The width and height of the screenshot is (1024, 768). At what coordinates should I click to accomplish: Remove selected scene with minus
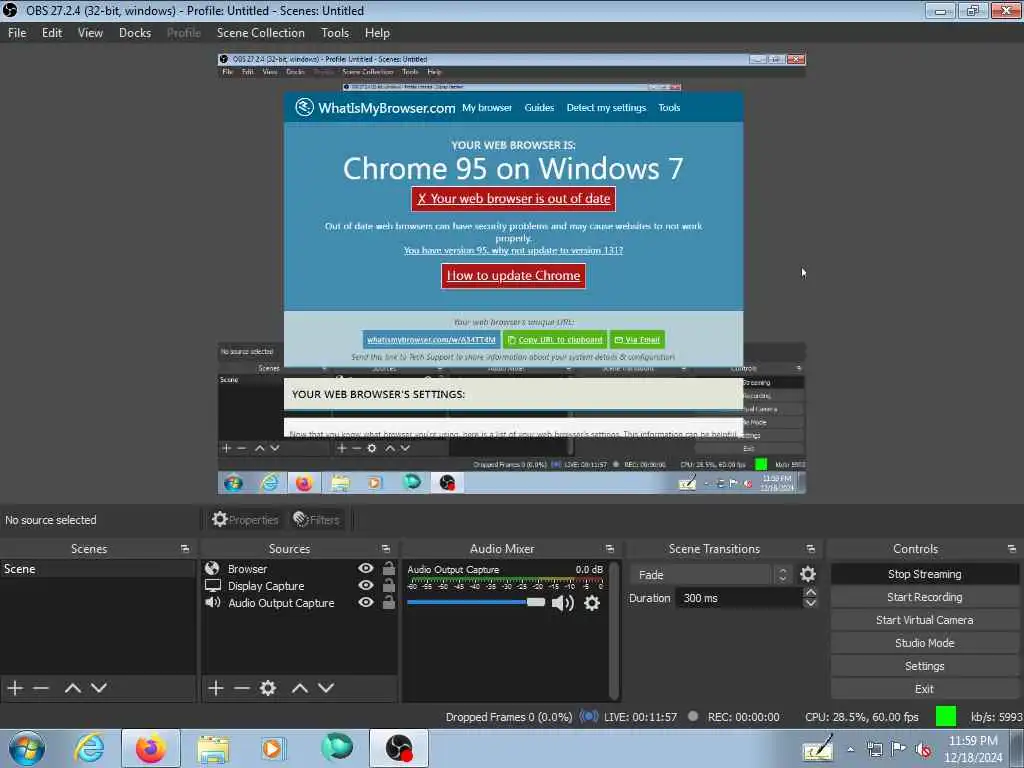(41, 688)
